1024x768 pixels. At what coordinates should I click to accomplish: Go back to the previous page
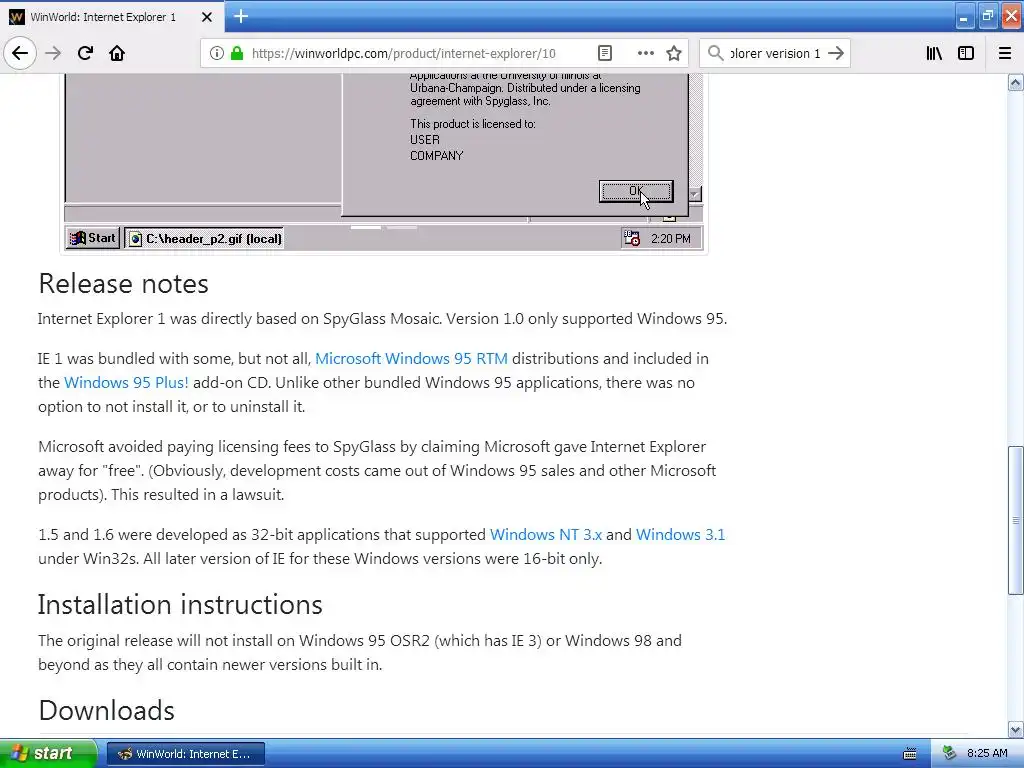20,53
